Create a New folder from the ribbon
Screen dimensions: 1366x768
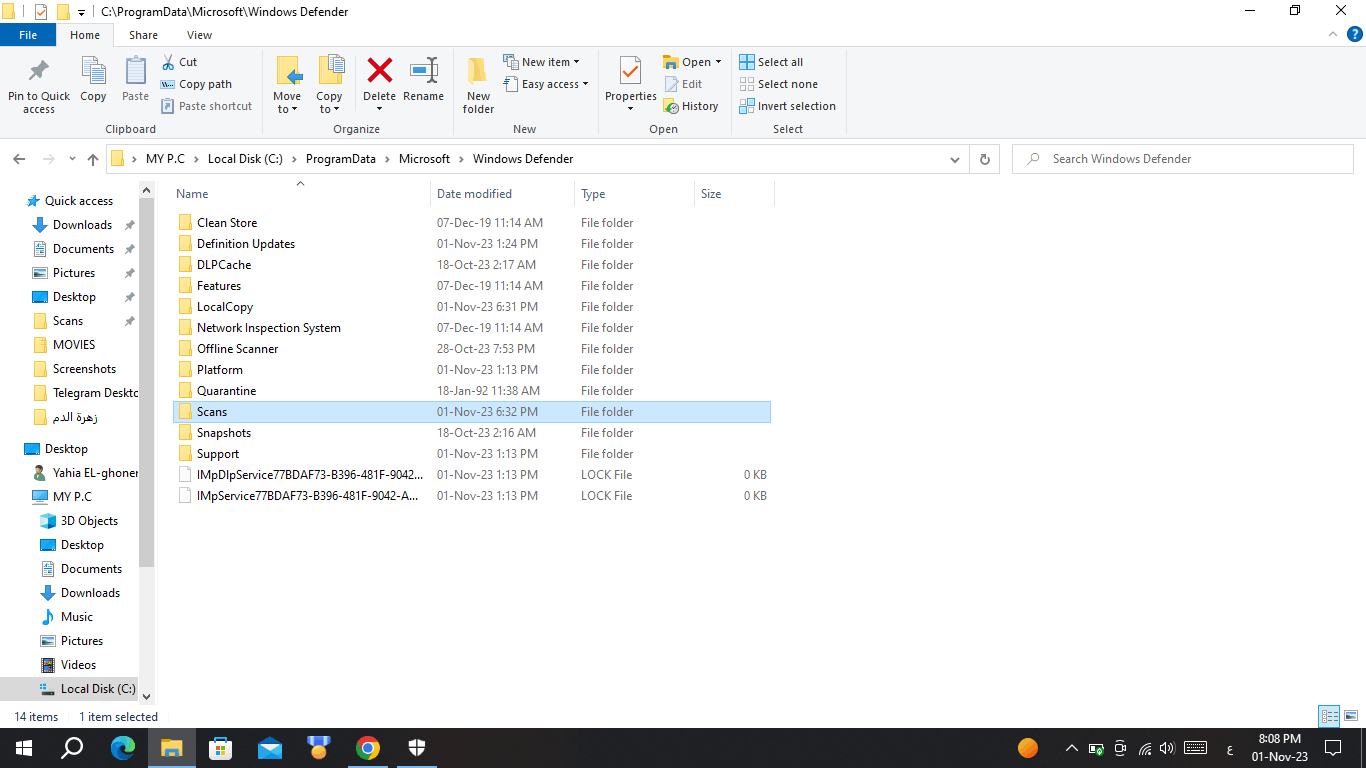(x=478, y=85)
